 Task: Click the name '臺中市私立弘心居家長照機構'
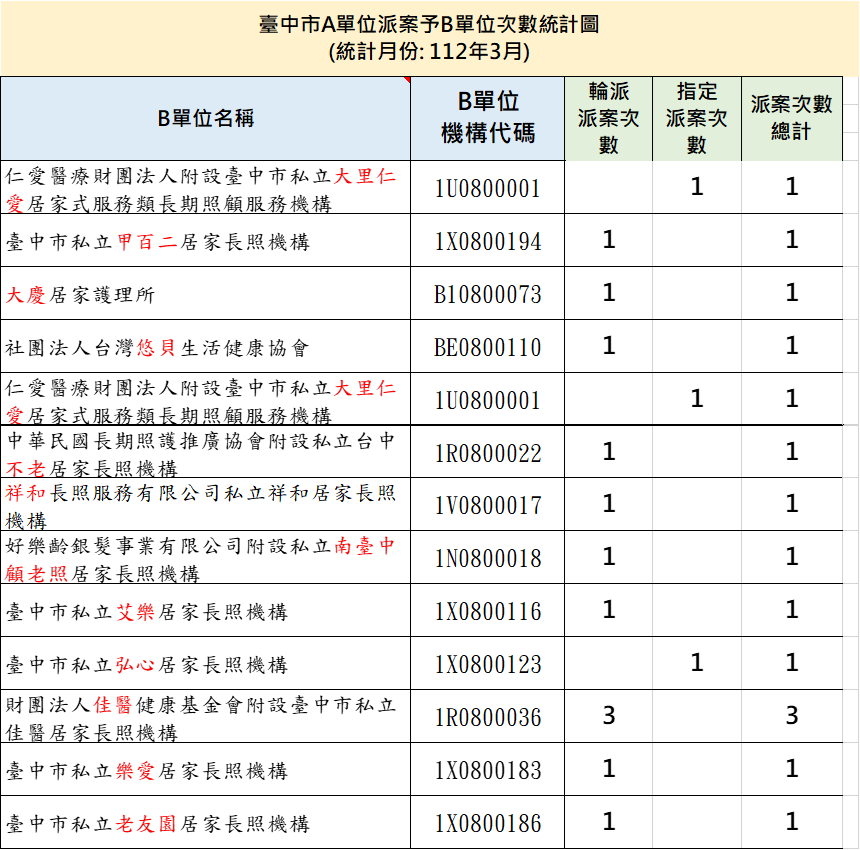(147, 665)
